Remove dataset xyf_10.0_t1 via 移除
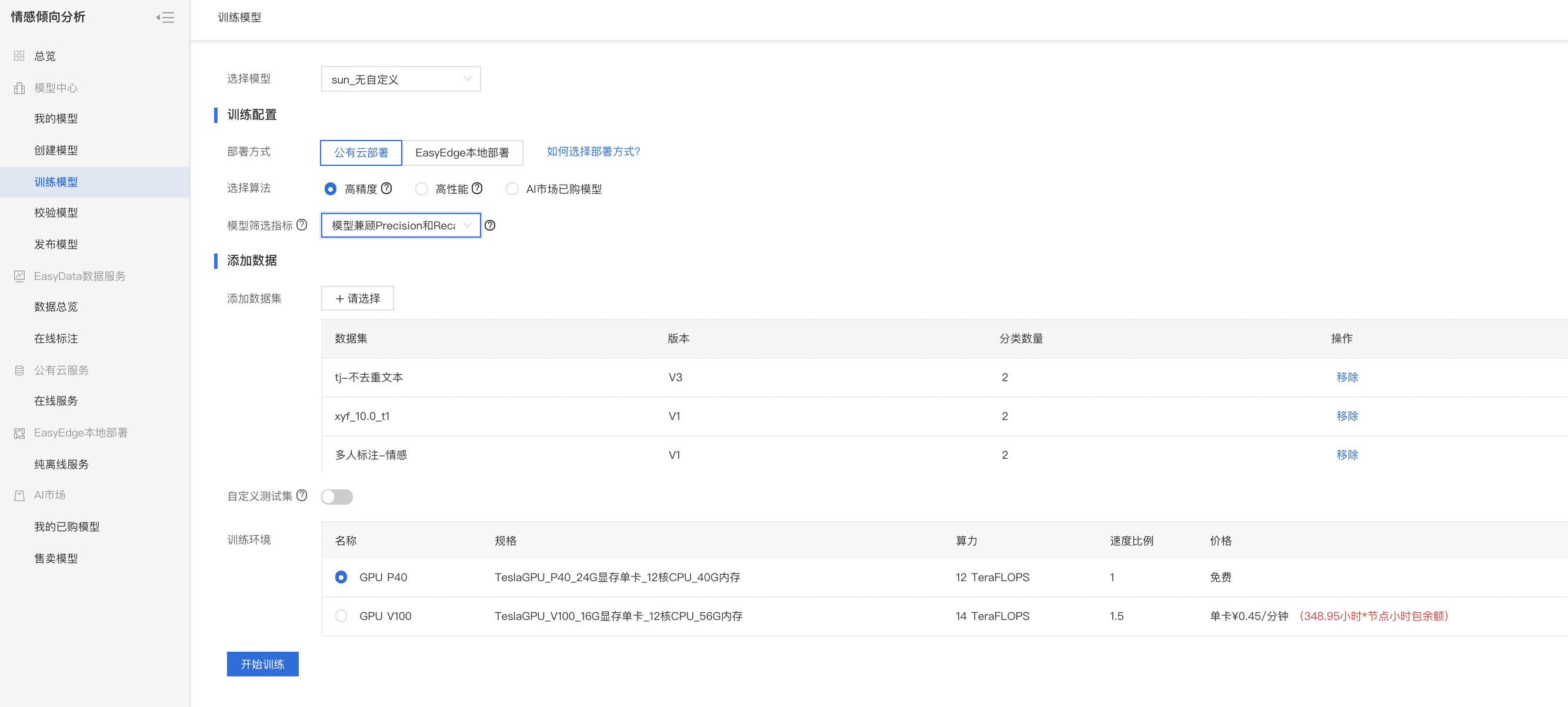Image resolution: width=1568 pixels, height=707 pixels. pyautogui.click(x=1346, y=416)
